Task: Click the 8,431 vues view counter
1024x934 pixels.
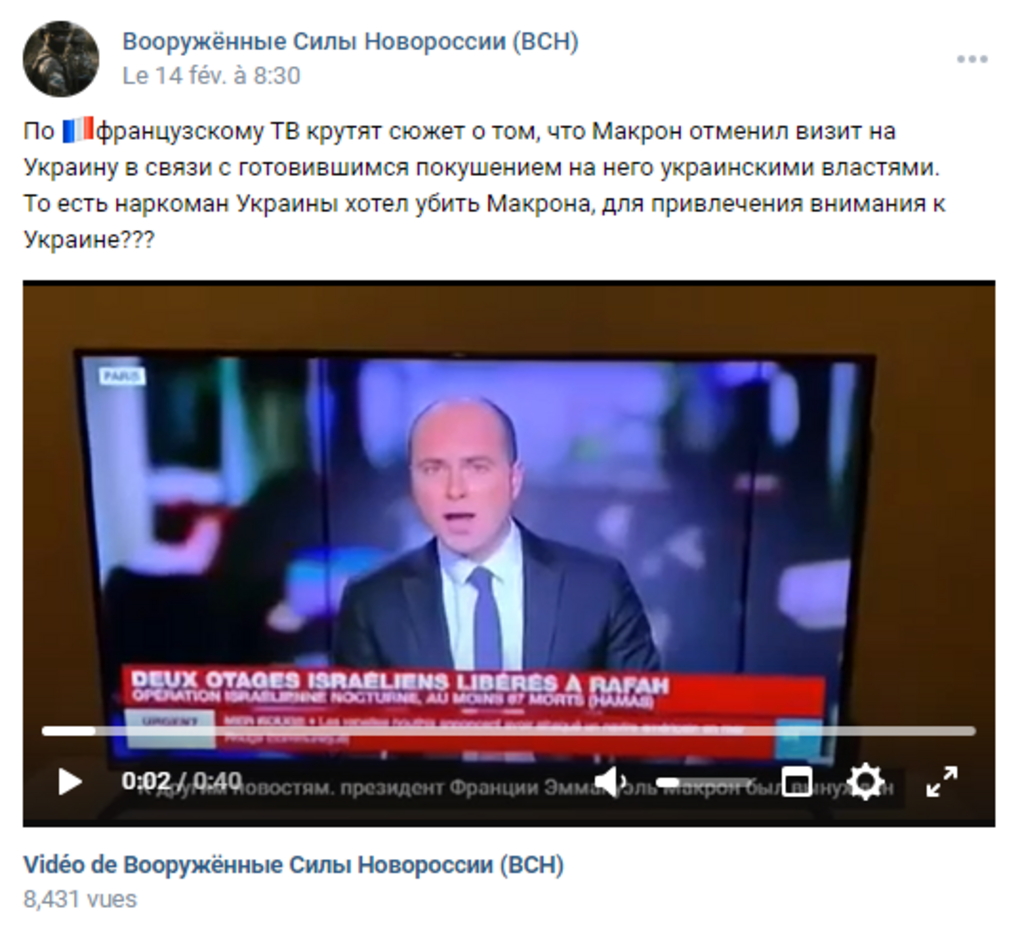Action: pos(80,899)
